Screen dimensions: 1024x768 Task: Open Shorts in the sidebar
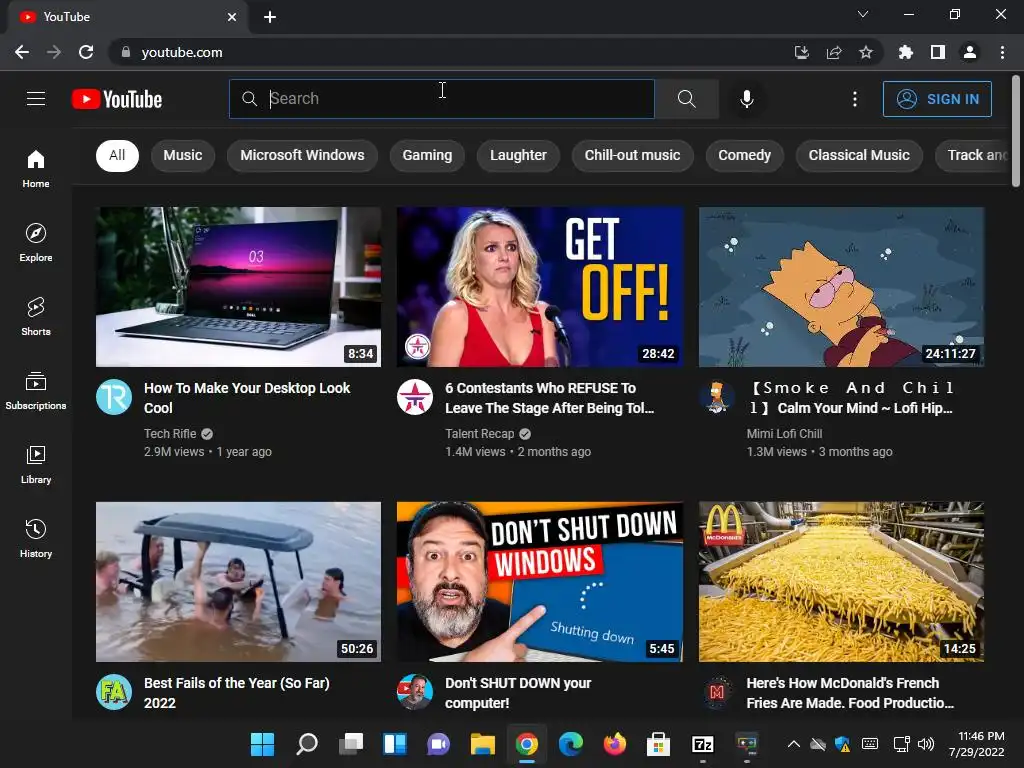(x=36, y=316)
